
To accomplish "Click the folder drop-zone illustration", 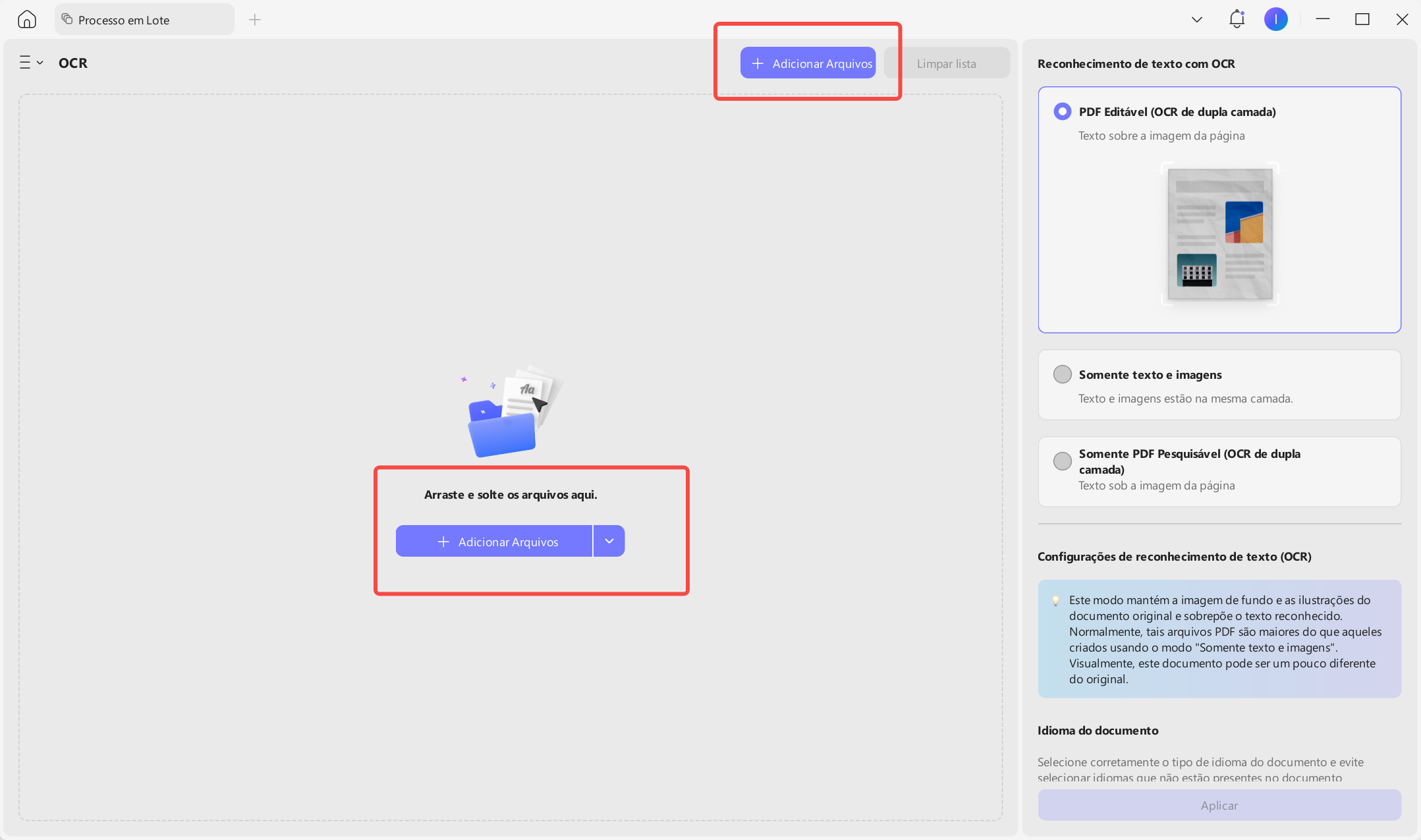I will click(x=512, y=410).
